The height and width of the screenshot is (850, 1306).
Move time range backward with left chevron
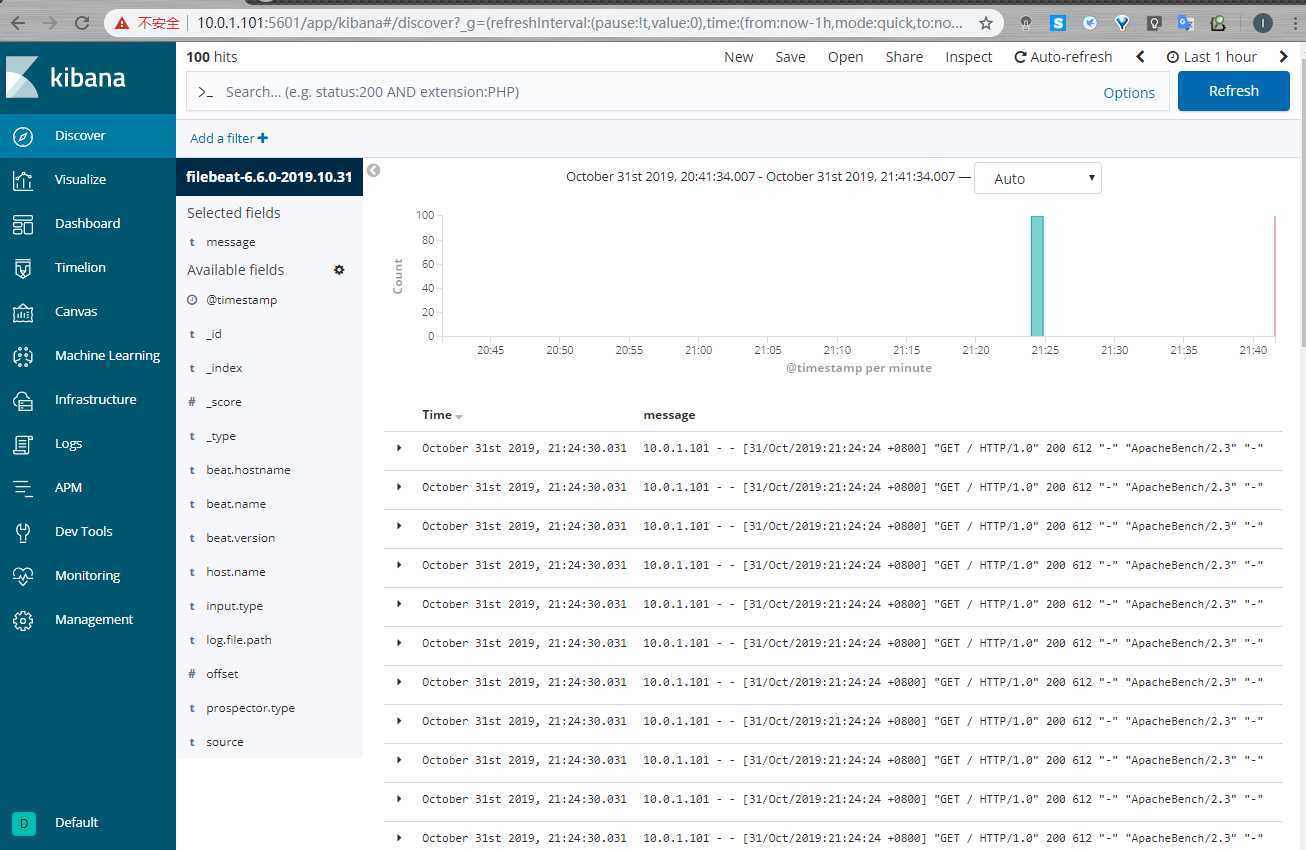[x=1140, y=57]
